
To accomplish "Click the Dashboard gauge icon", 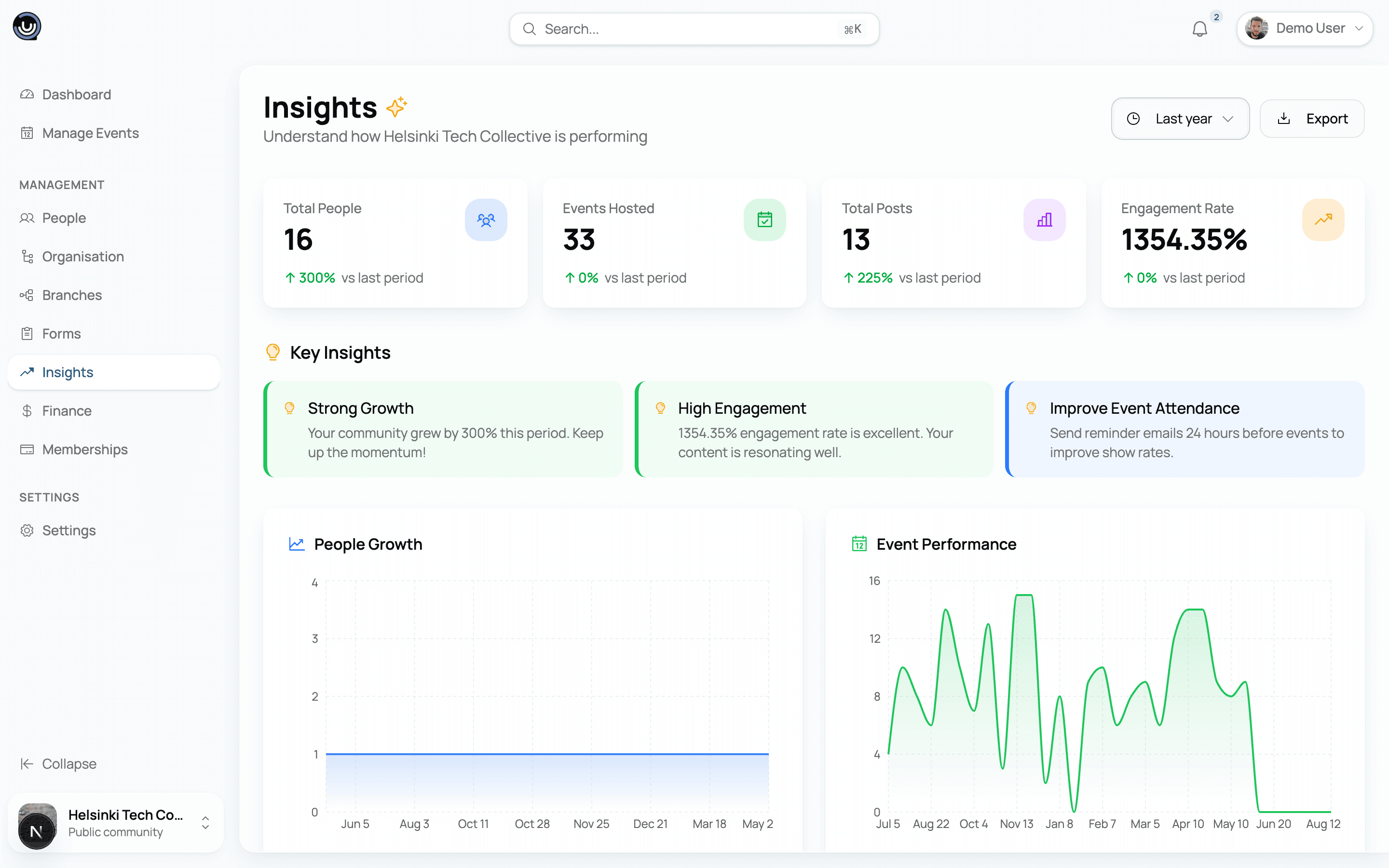I will click(x=27, y=94).
